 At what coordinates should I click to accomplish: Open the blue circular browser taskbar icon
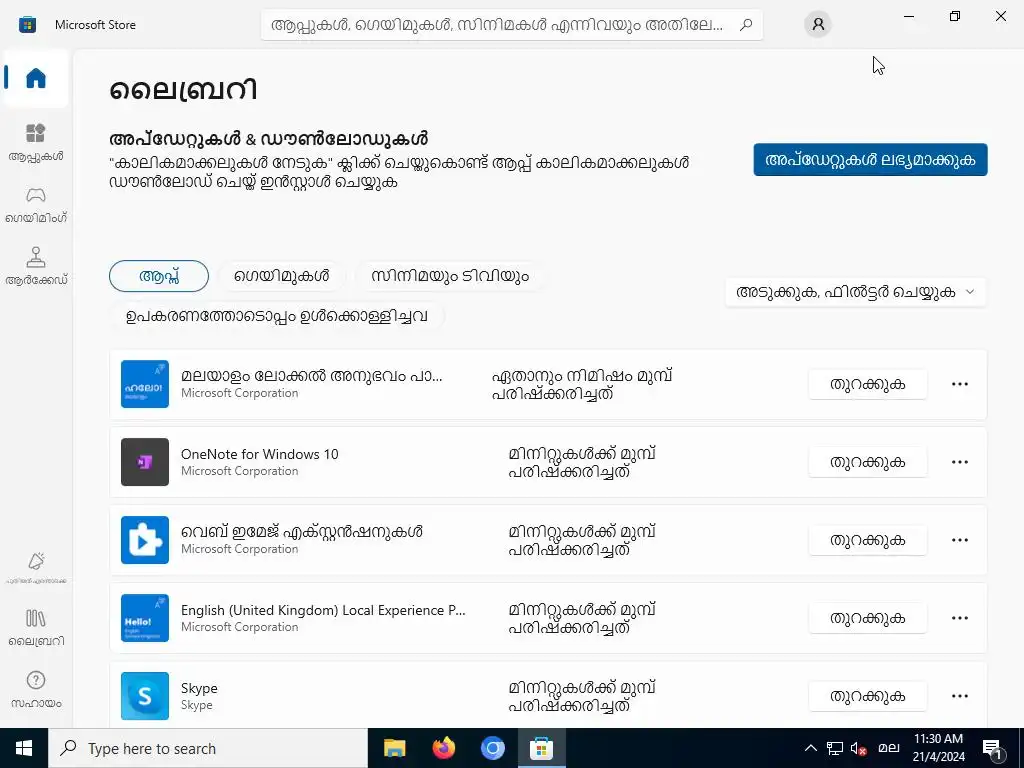(x=493, y=748)
